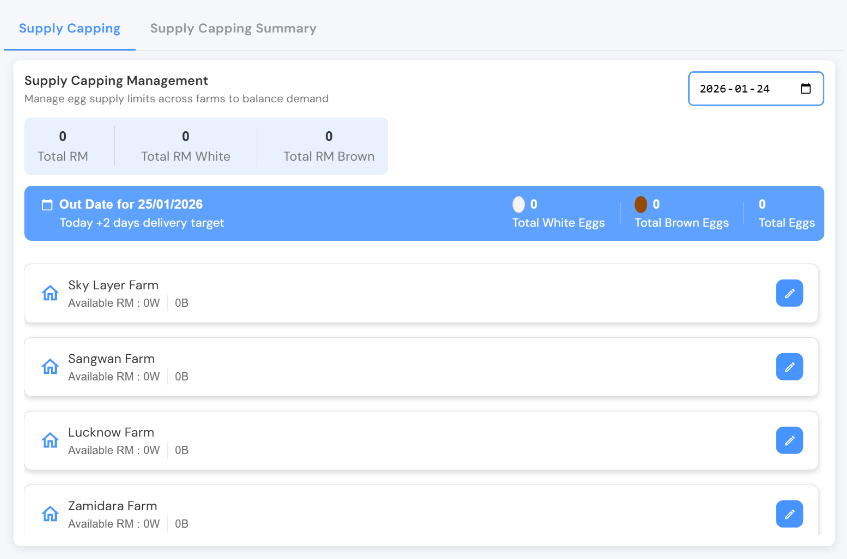Image resolution: width=847 pixels, height=559 pixels.
Task: Click the brown egg icon
Action: [x=641, y=204]
